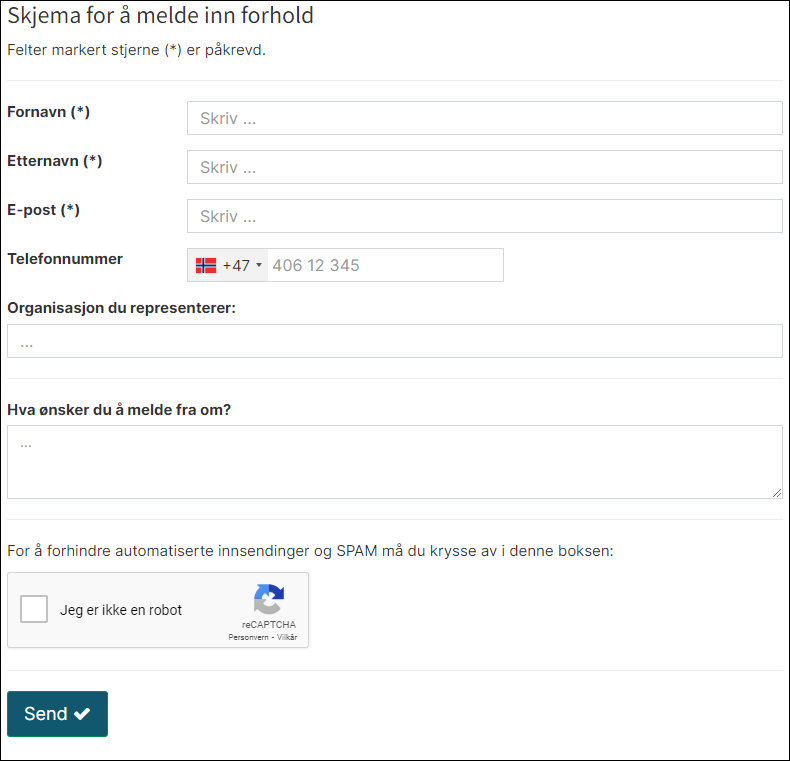Grab the resize handle of message textarea
This screenshot has height=761, width=790.
(x=776, y=492)
